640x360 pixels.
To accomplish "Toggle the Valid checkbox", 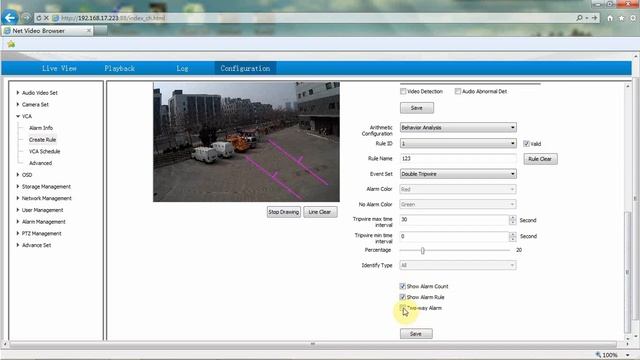I will [x=527, y=144].
